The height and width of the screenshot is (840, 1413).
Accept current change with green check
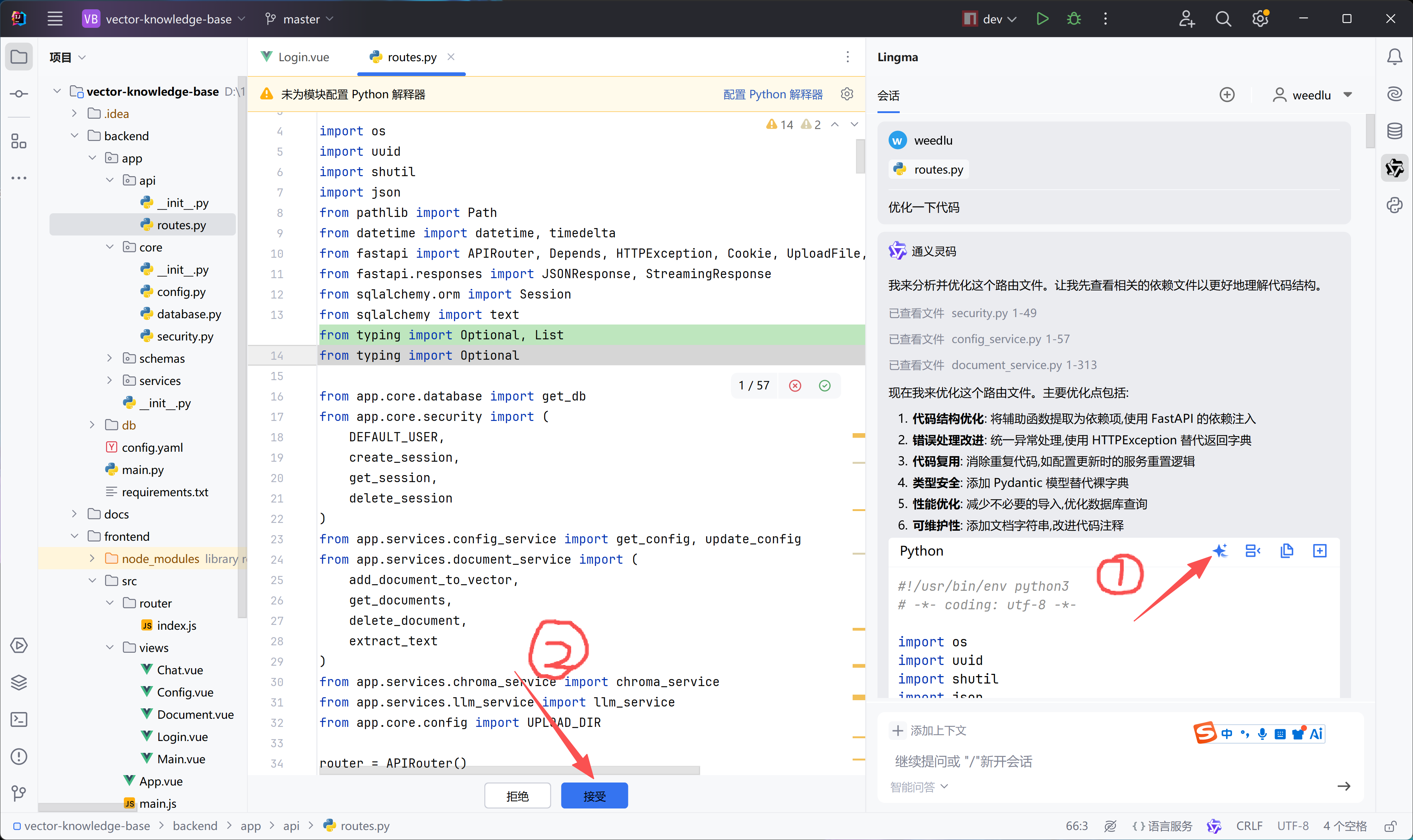pyautogui.click(x=824, y=385)
